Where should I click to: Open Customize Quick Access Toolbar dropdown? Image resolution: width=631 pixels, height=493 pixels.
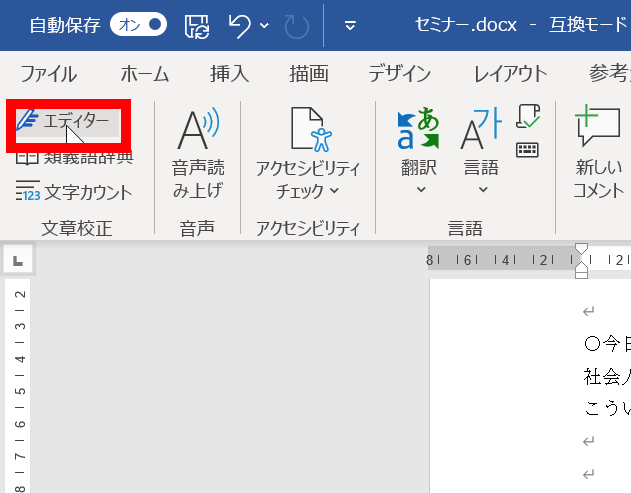coord(350,26)
